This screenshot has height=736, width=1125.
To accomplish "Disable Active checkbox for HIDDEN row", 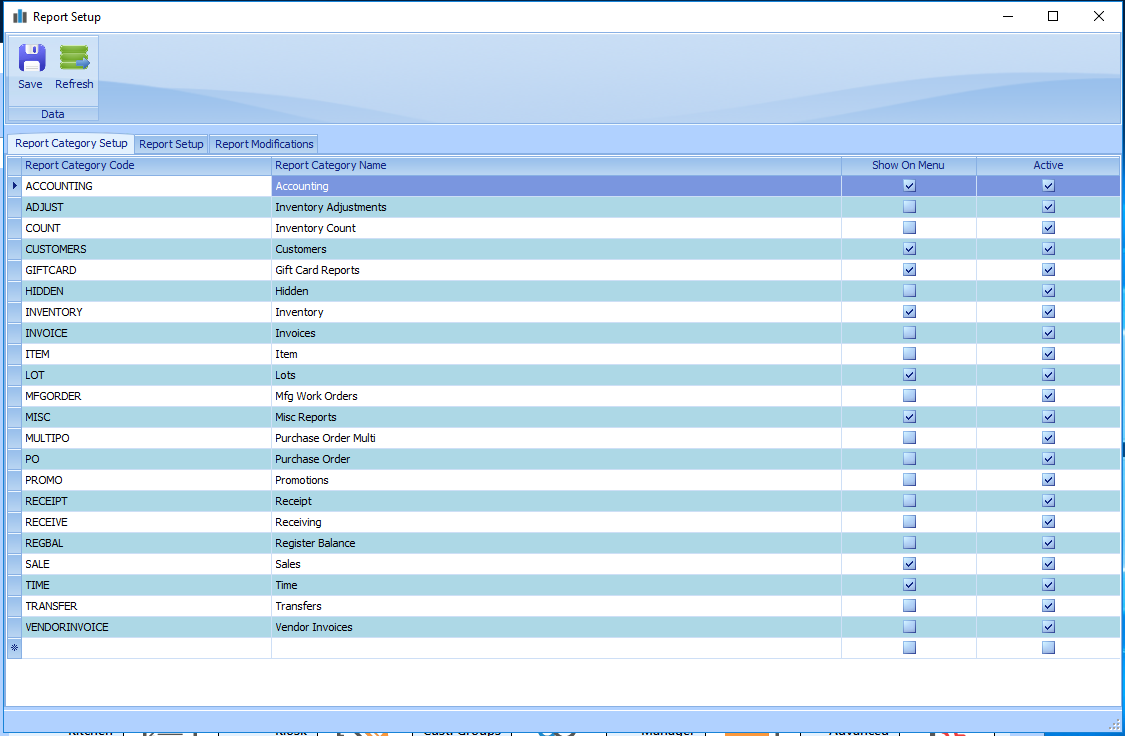I will coord(1048,291).
